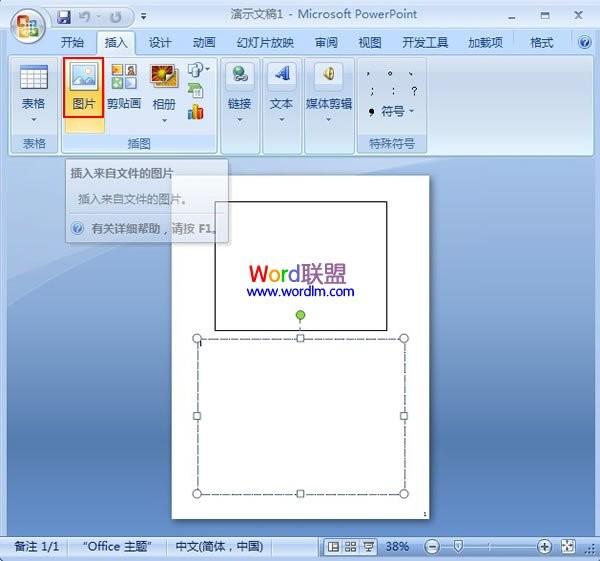This screenshot has width=600, height=561.
Task: Fit slide to current window icon
Action: [x=568, y=546]
